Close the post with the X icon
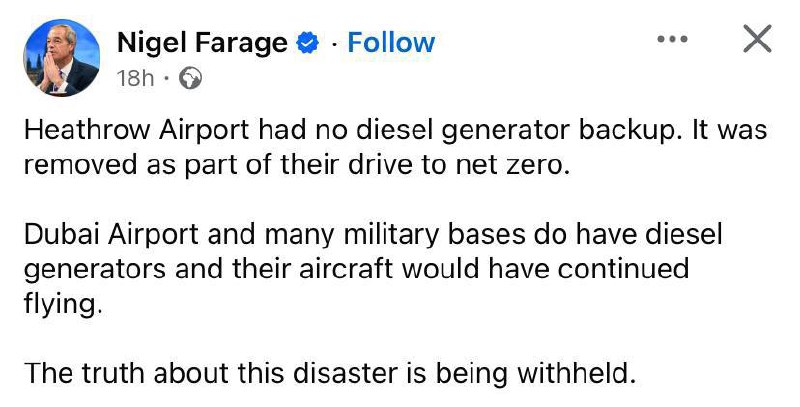 (759, 39)
